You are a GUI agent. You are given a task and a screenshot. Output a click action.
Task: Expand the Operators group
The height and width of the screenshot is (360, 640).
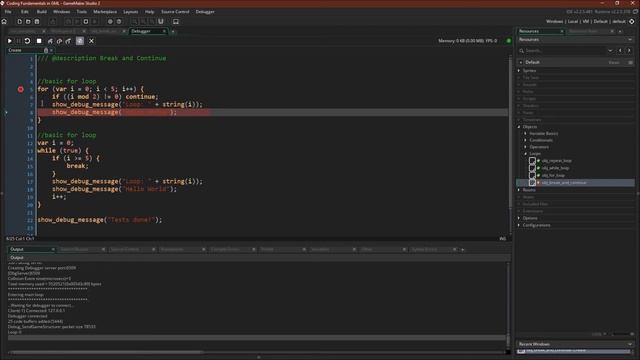pos(526,147)
